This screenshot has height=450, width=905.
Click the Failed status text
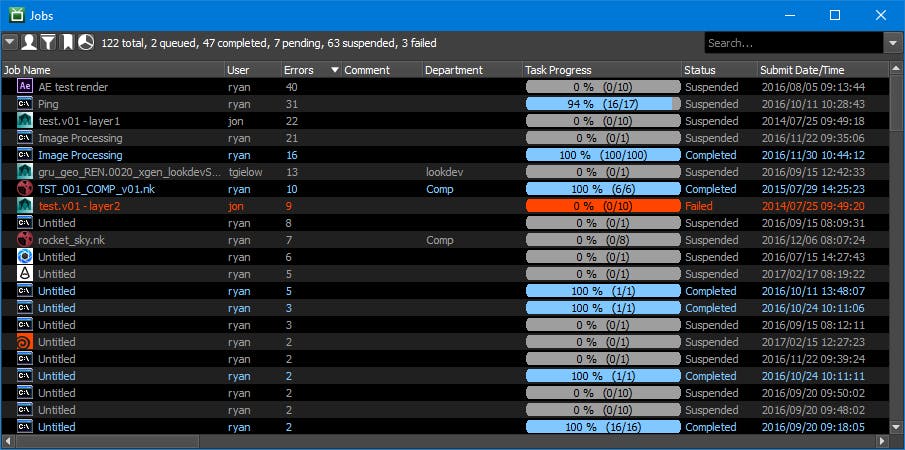pos(699,206)
